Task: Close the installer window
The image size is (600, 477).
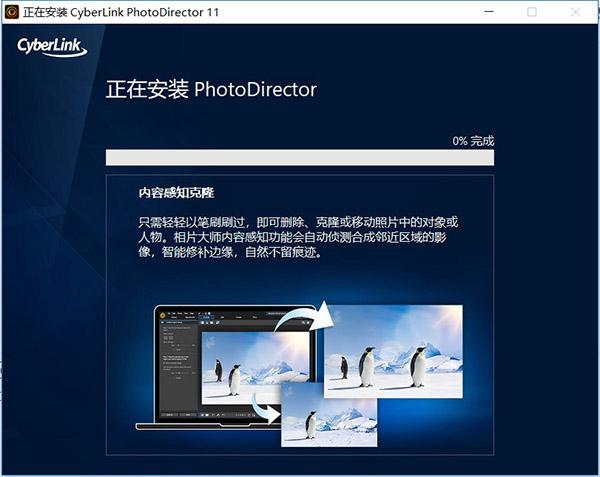Action: pos(575,12)
